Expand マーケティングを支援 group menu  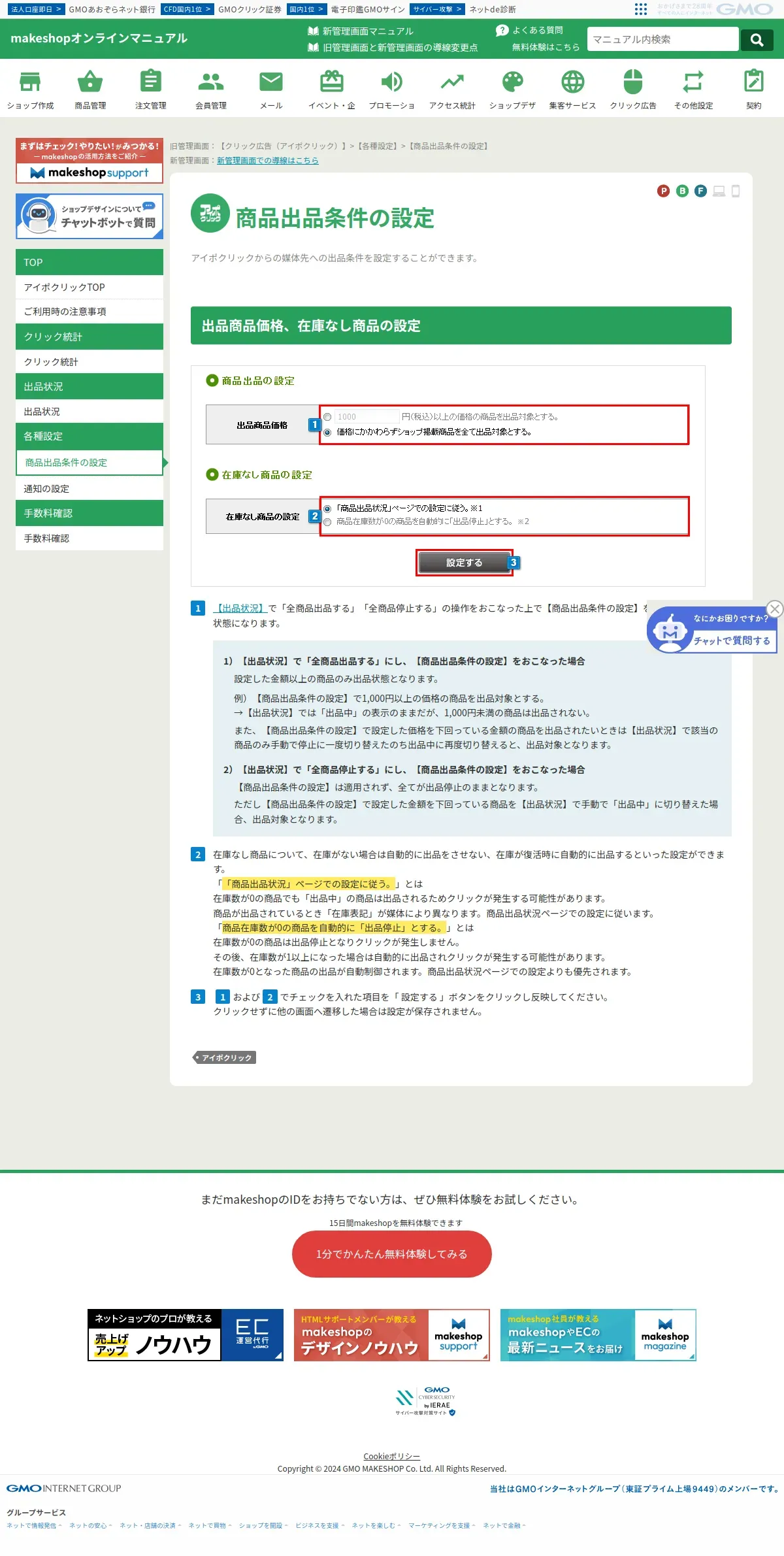tap(442, 1525)
